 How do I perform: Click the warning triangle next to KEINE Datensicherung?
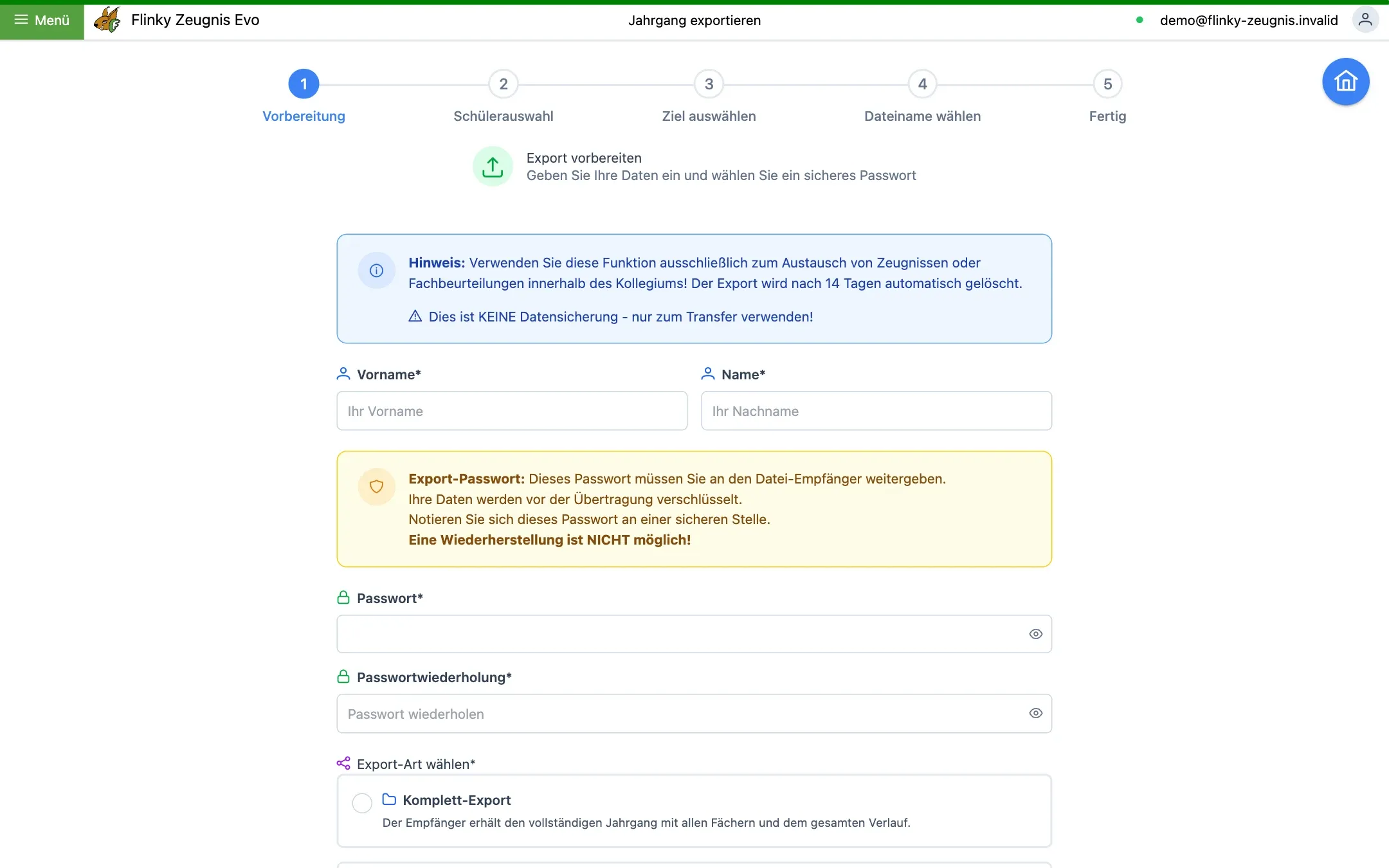415,316
